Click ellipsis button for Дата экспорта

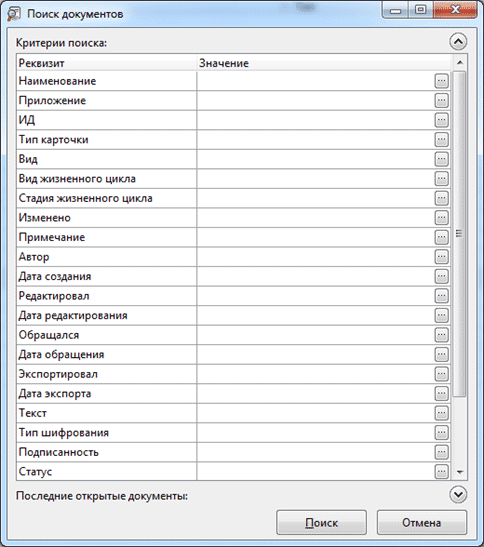pyautogui.click(x=441, y=394)
